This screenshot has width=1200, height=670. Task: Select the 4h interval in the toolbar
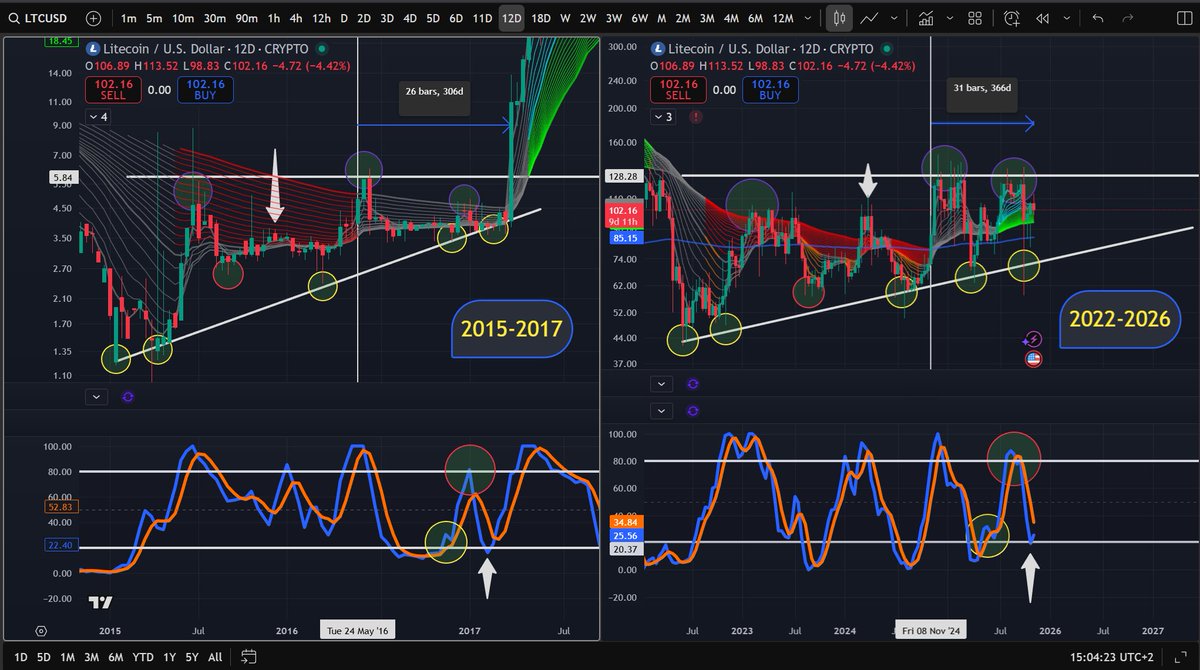coord(294,17)
